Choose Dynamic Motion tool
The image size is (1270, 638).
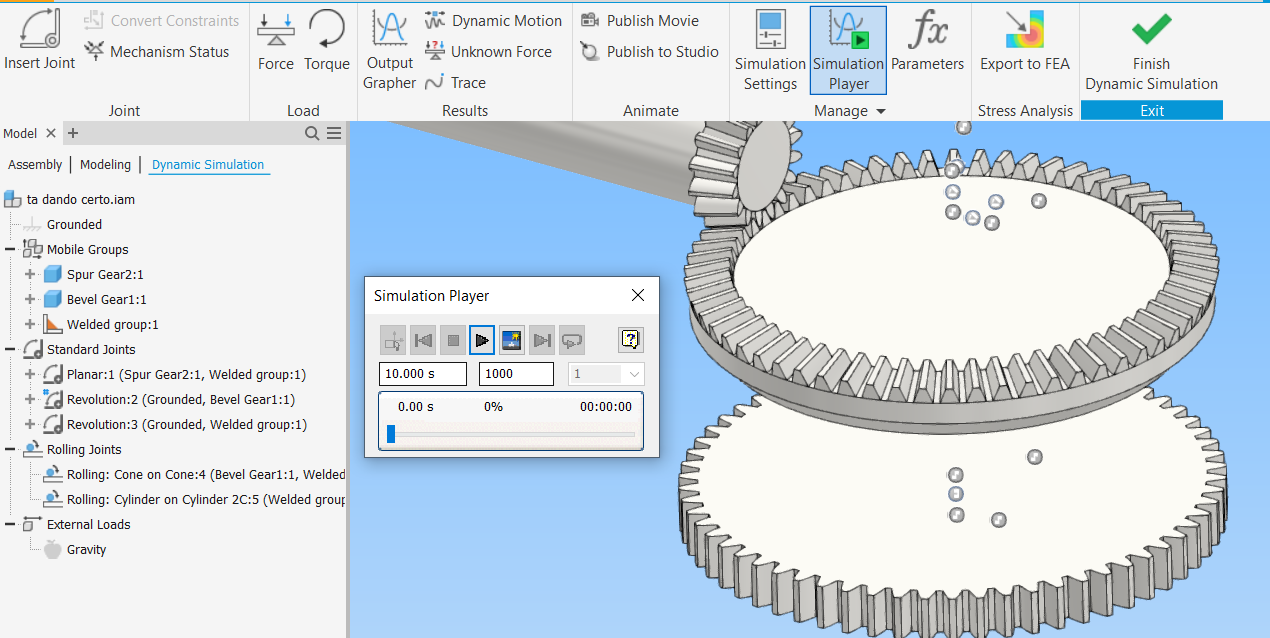coord(493,20)
